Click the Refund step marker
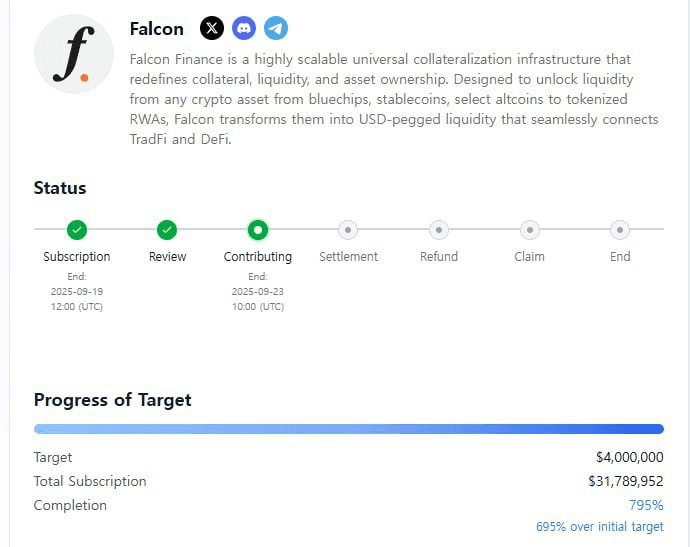This screenshot has width=690, height=547. click(439, 230)
